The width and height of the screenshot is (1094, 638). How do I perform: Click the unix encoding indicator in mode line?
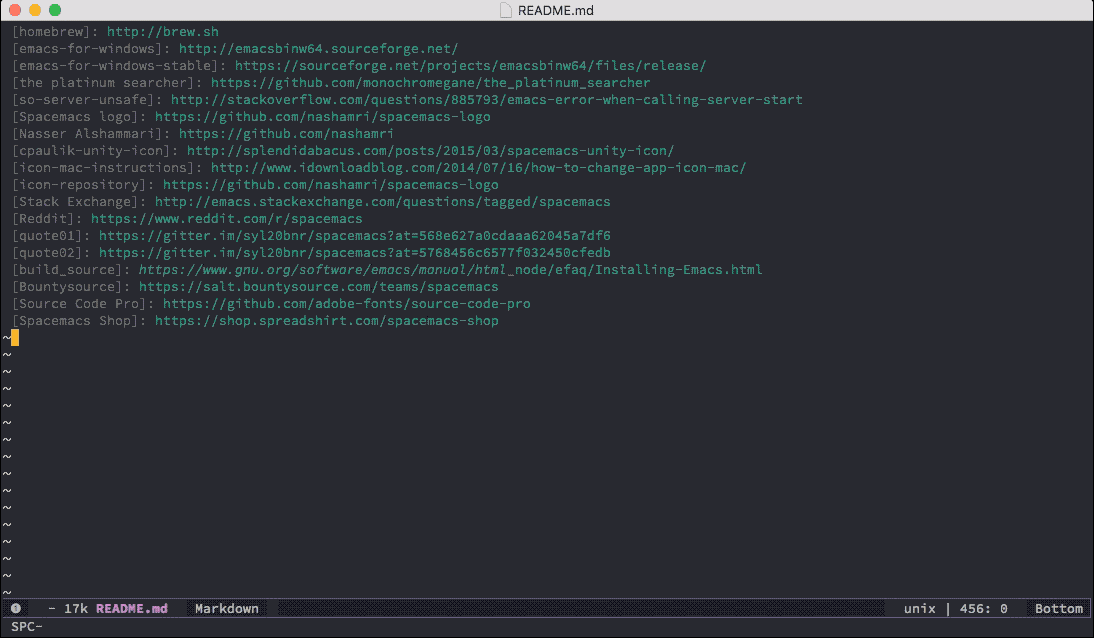(x=918, y=608)
